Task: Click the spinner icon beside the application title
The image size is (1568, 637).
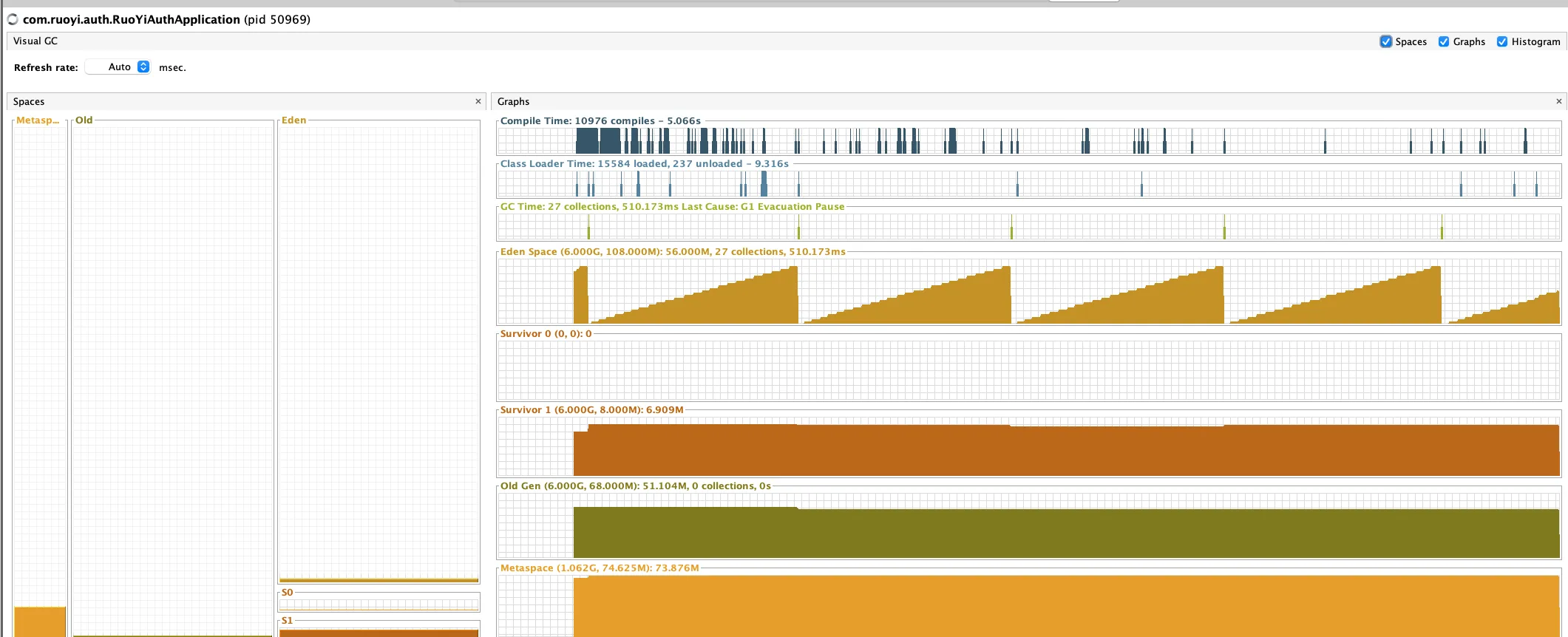Action: [x=13, y=19]
